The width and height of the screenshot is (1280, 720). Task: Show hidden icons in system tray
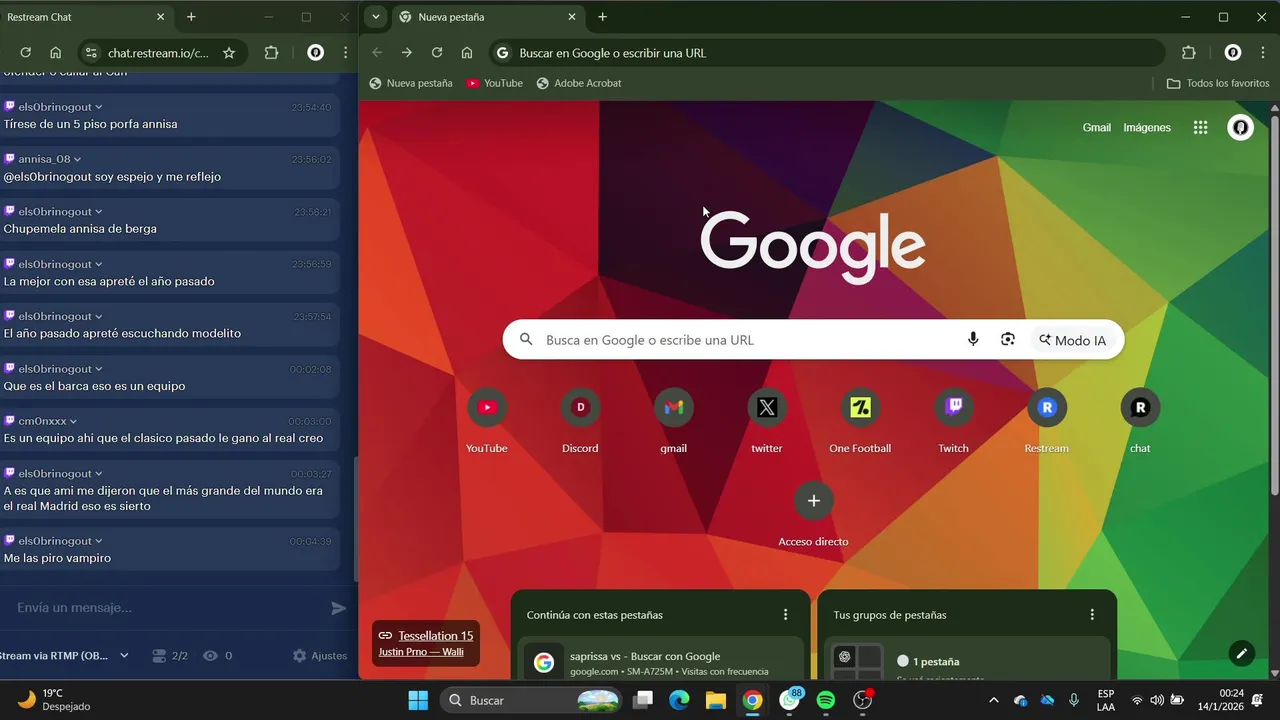click(x=993, y=700)
